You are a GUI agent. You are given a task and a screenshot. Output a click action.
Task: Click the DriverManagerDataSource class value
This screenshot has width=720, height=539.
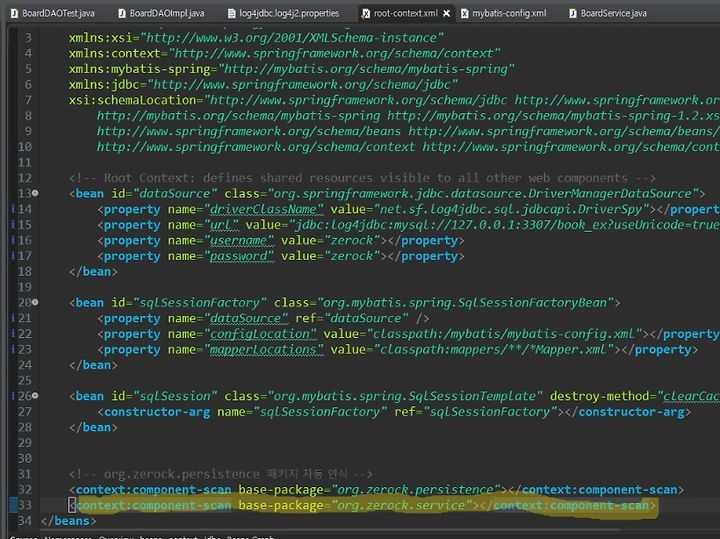point(482,194)
